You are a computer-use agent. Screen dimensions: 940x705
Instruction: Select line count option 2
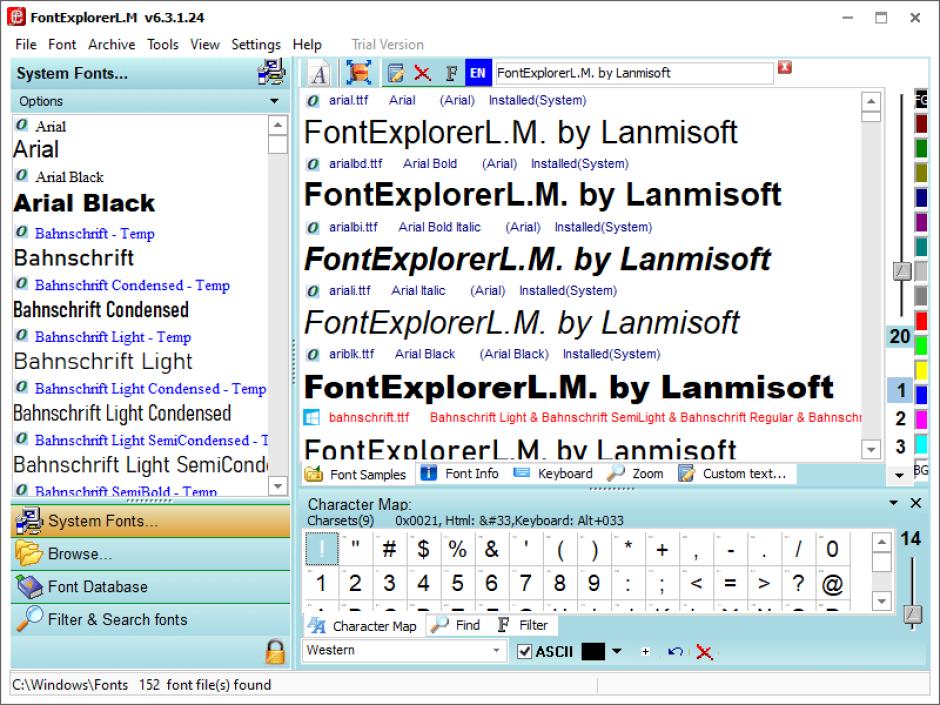click(x=900, y=418)
